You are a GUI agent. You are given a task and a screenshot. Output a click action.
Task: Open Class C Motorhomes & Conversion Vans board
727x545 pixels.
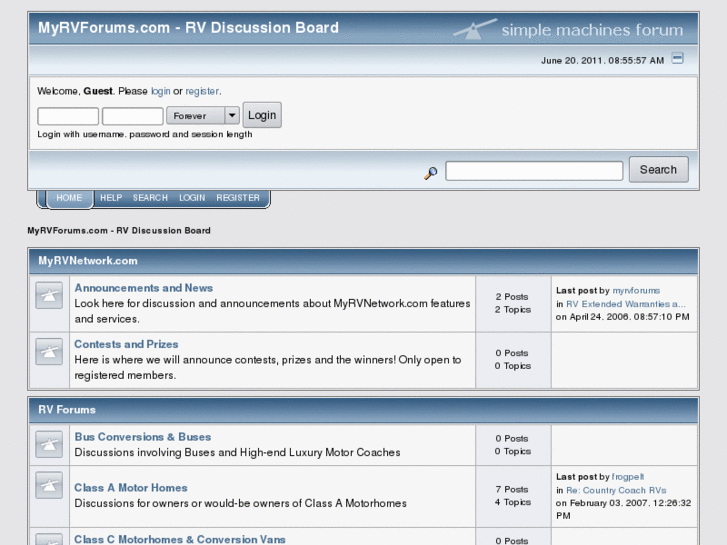point(180,539)
